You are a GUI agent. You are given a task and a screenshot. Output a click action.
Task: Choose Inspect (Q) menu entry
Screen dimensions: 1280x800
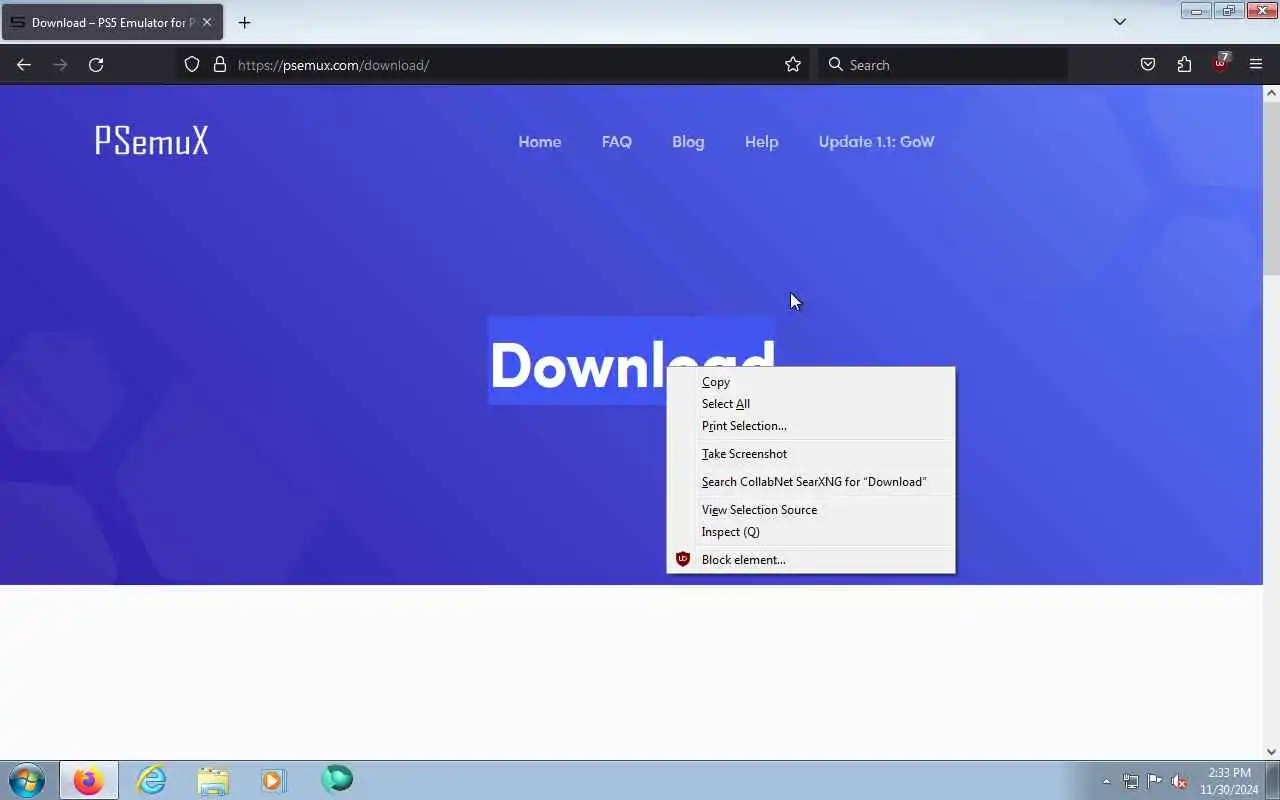(811, 532)
